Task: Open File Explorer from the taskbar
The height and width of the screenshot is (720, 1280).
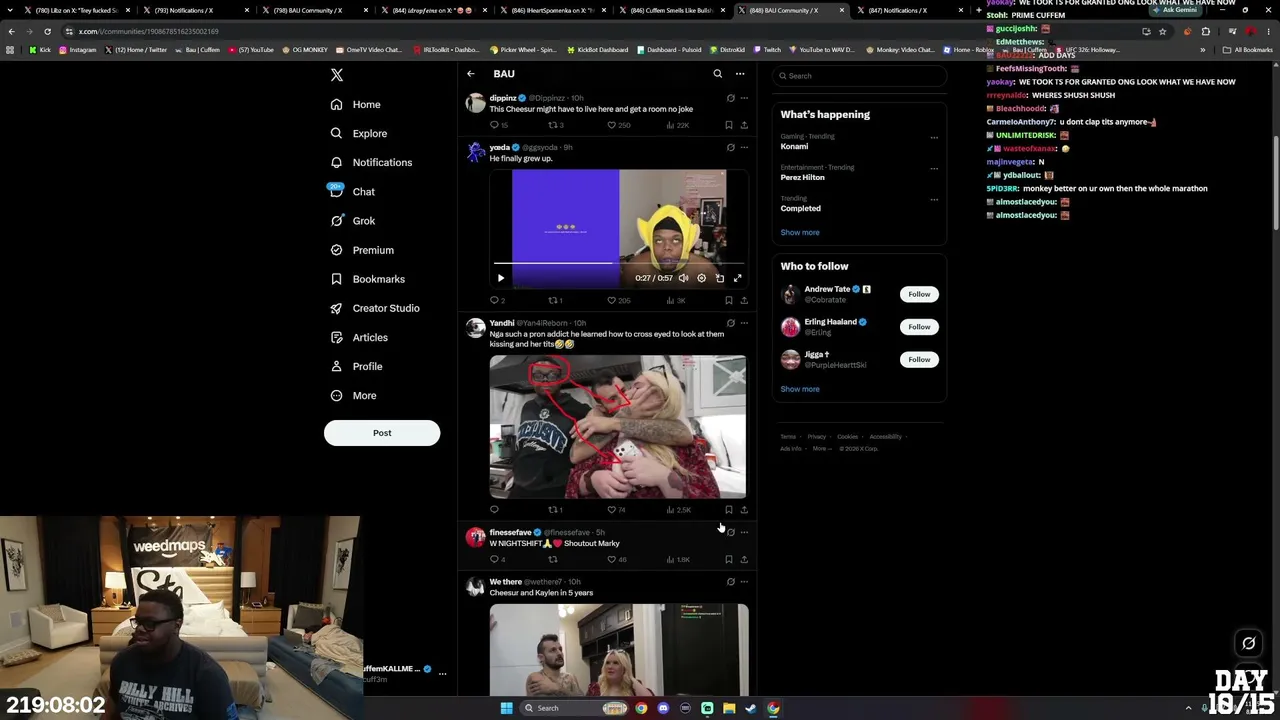Action: click(729, 708)
